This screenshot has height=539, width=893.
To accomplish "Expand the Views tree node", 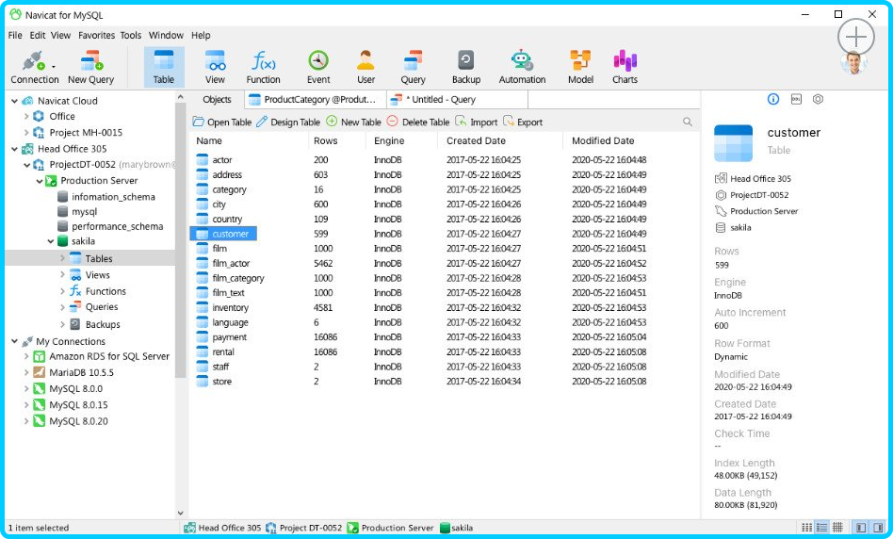I will point(62,275).
